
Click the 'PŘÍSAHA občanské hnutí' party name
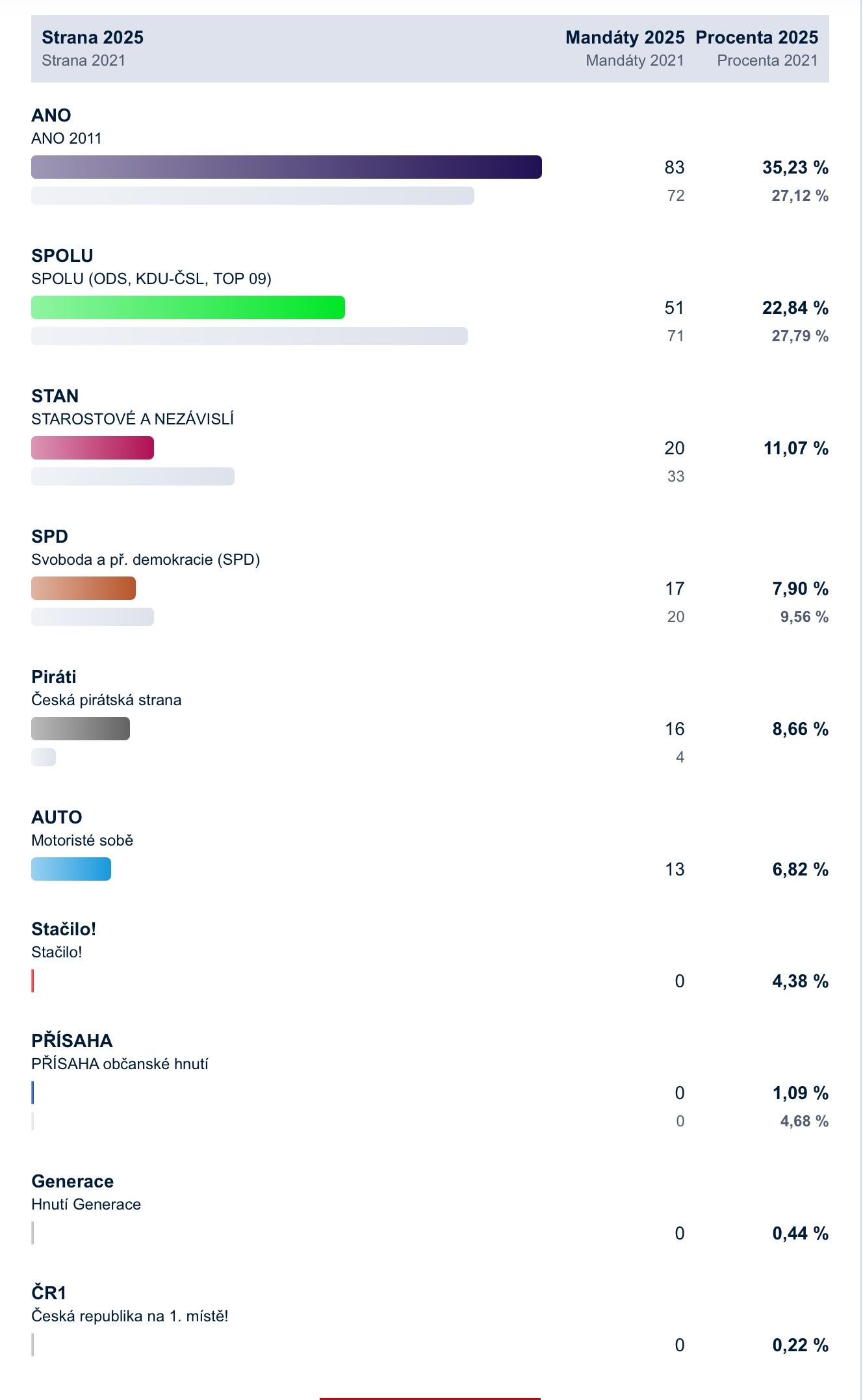point(120,1064)
